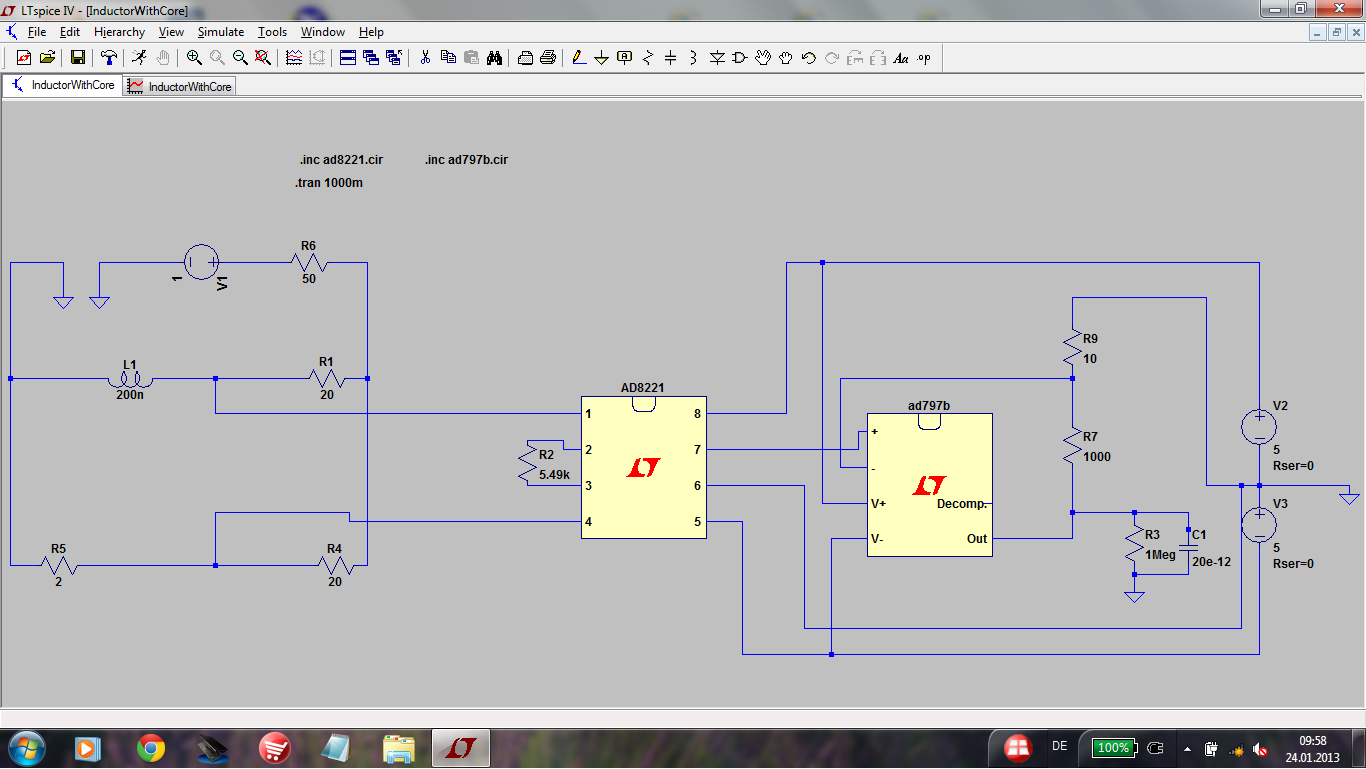The height and width of the screenshot is (769, 1366).
Task: Cascade windows using the cascade icon
Action: click(x=371, y=58)
